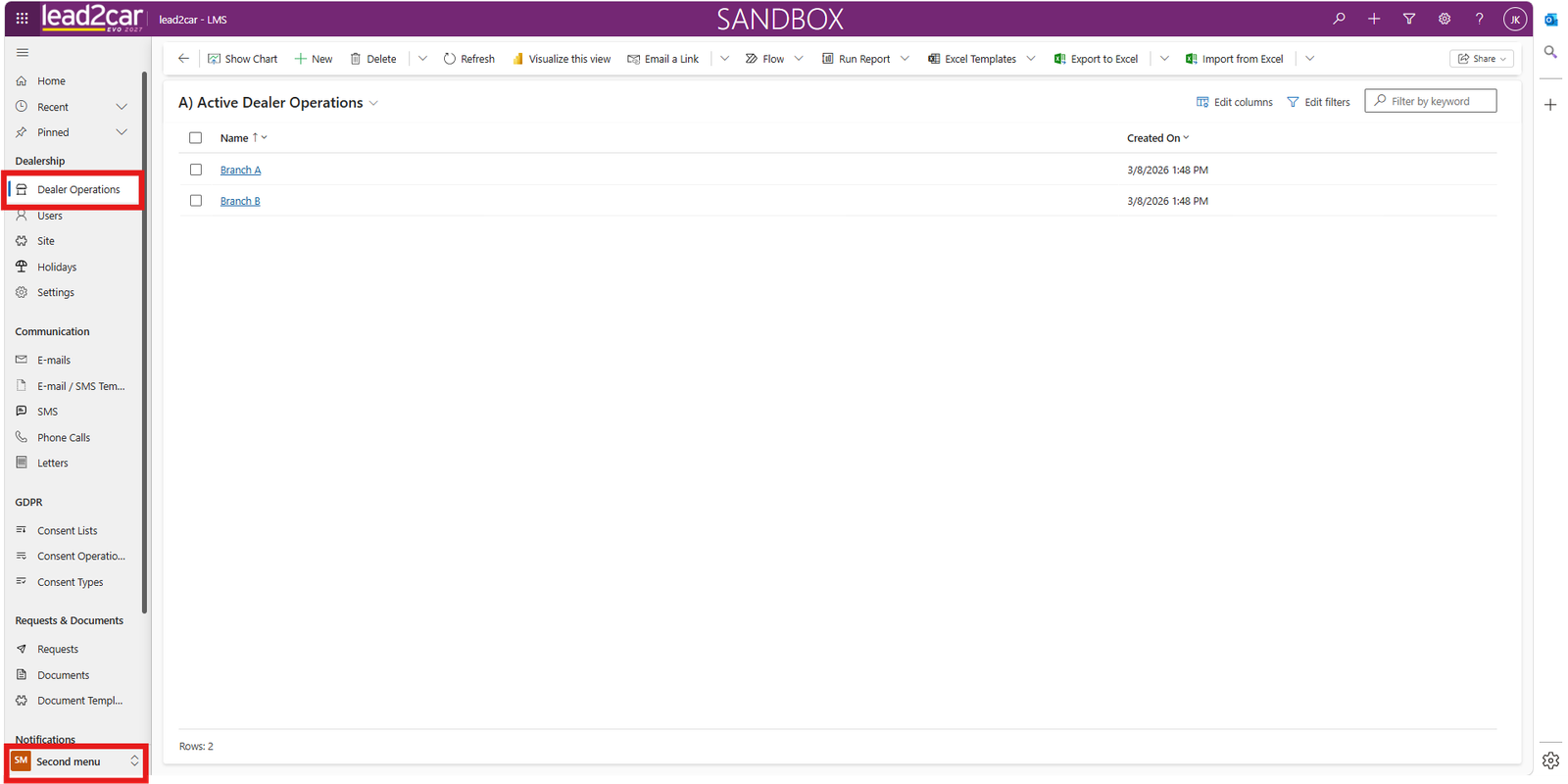This screenshot has height=784, width=1568.
Task: Click Edit filters button
Action: click(1318, 102)
